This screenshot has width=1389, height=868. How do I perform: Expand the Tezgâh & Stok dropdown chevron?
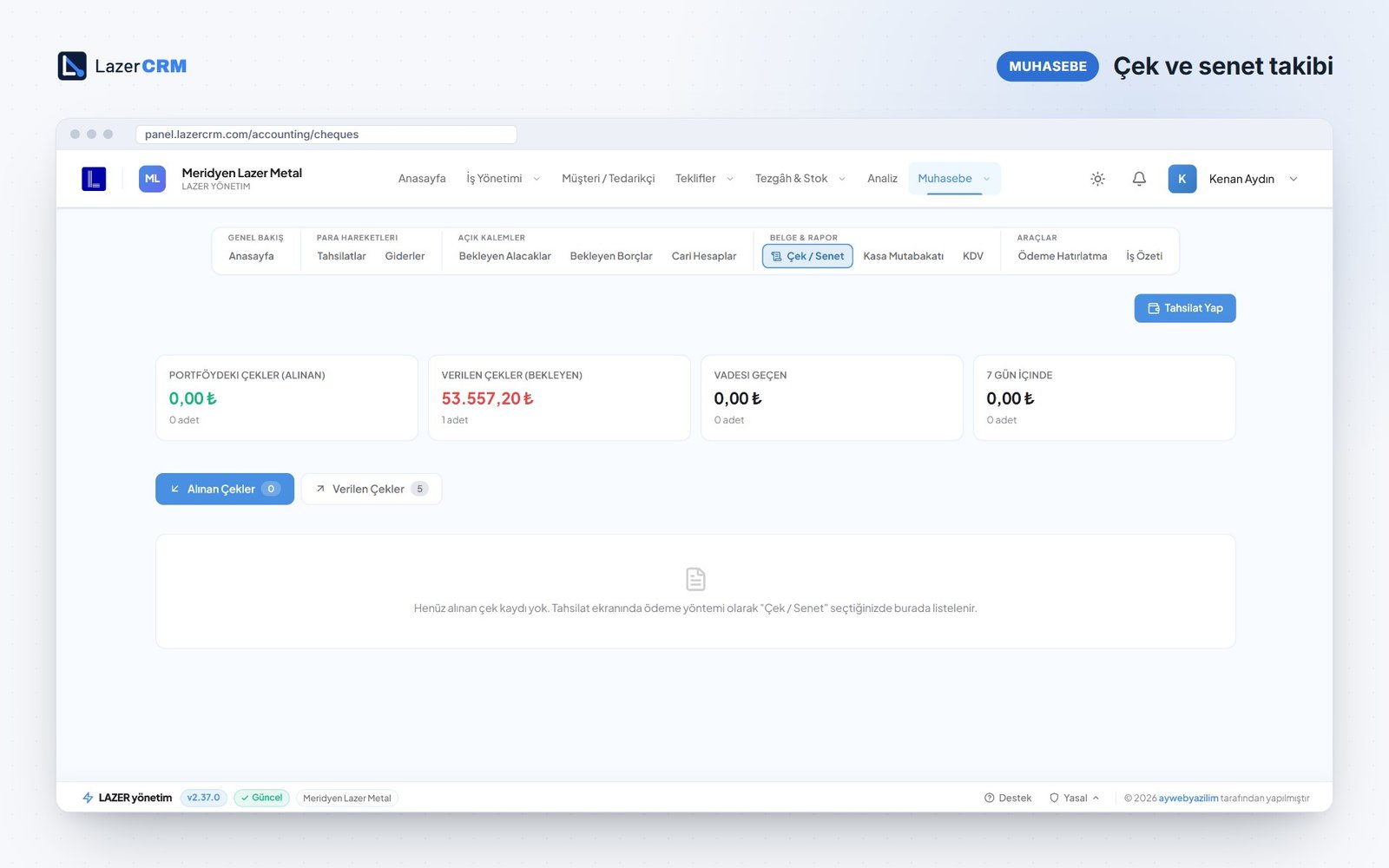click(842, 179)
